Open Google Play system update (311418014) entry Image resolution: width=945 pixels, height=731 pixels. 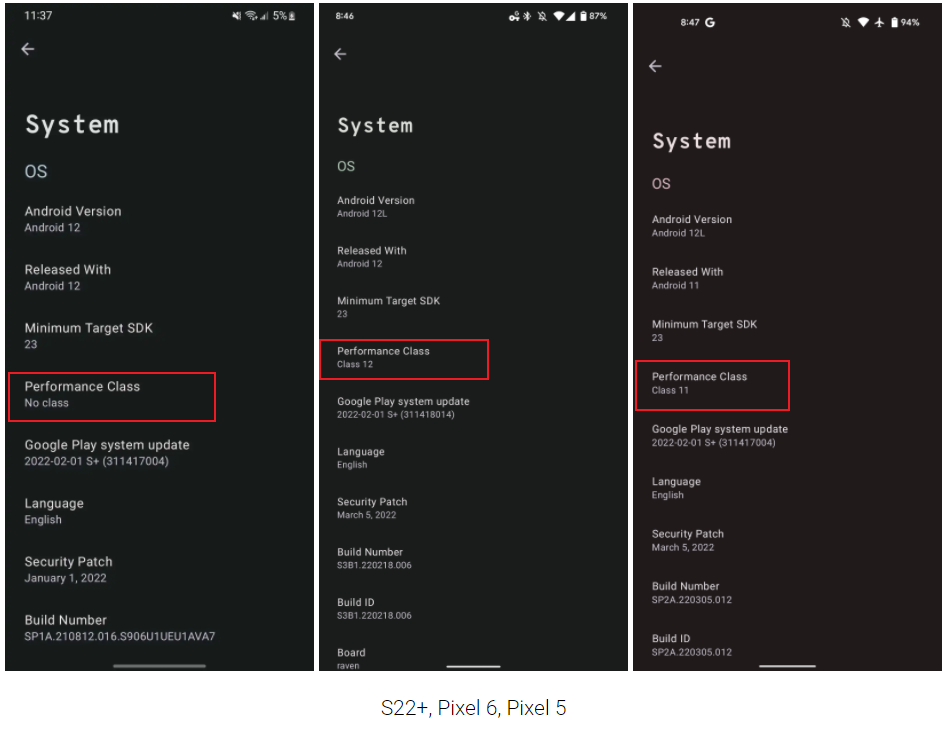pyautogui.click(x=403, y=407)
